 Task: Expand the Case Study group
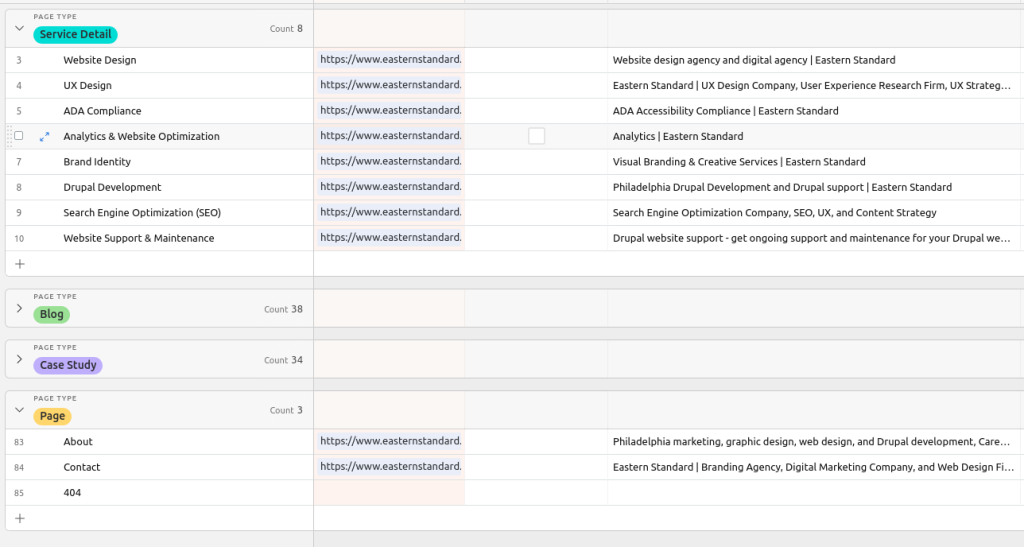pyautogui.click(x=19, y=360)
